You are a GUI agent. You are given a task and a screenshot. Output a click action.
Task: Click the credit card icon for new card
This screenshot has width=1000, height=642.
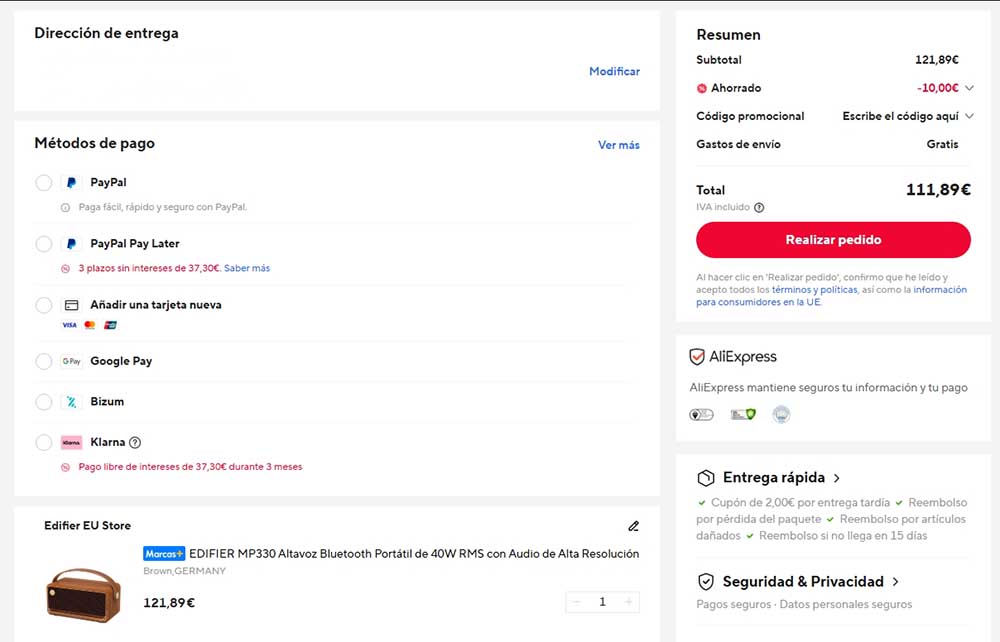coord(71,305)
